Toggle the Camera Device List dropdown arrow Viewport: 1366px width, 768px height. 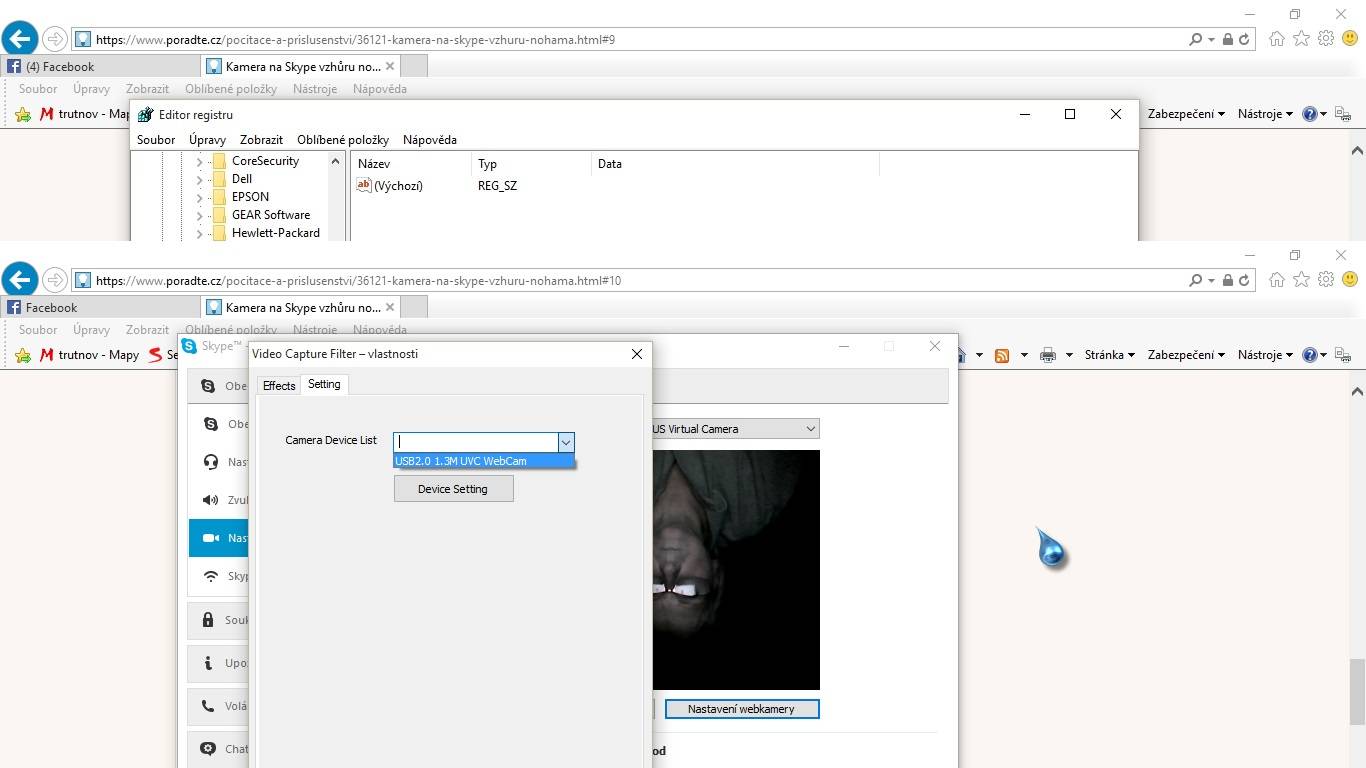coord(566,442)
